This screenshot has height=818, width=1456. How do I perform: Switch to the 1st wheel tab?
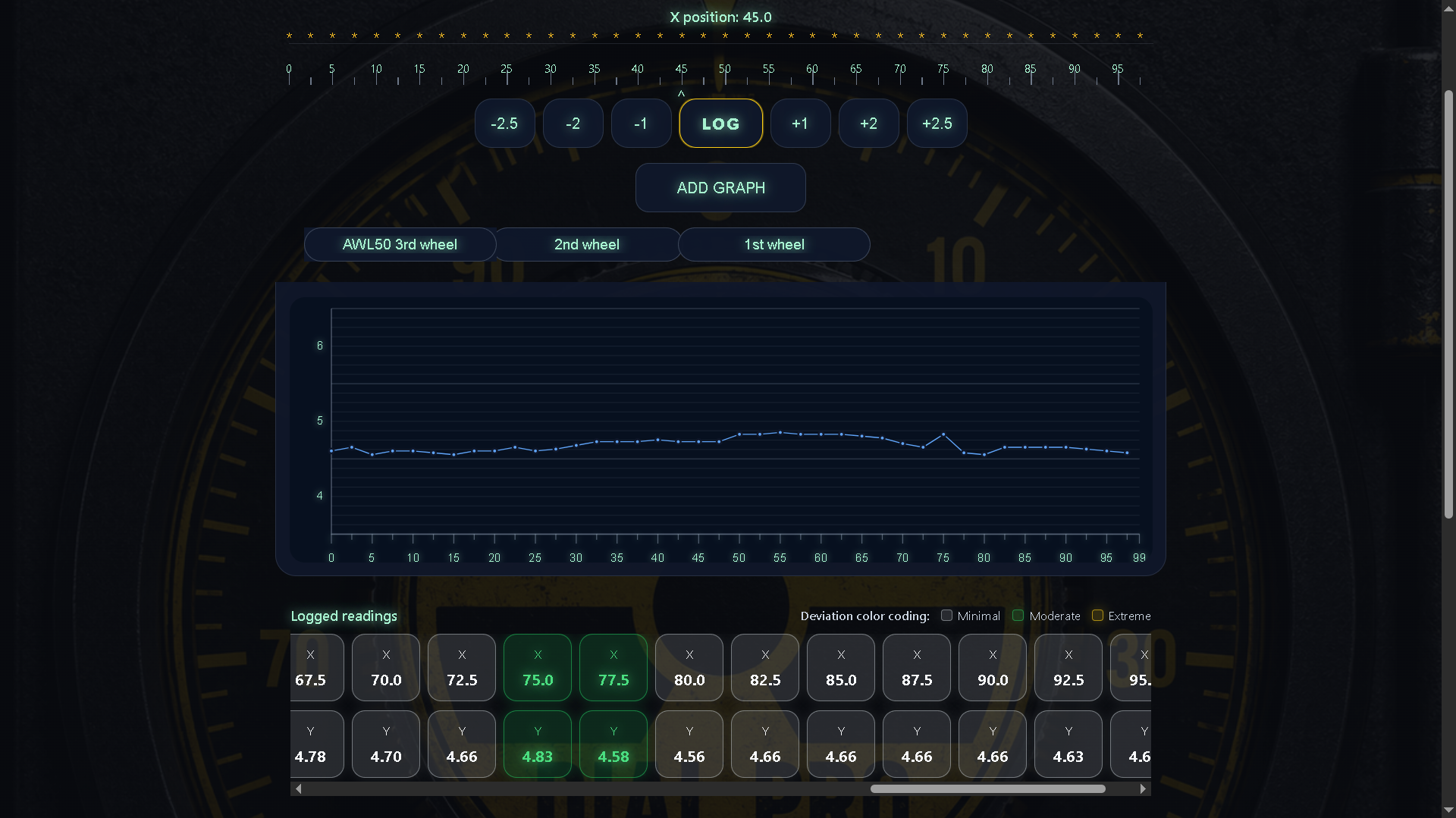coord(774,245)
